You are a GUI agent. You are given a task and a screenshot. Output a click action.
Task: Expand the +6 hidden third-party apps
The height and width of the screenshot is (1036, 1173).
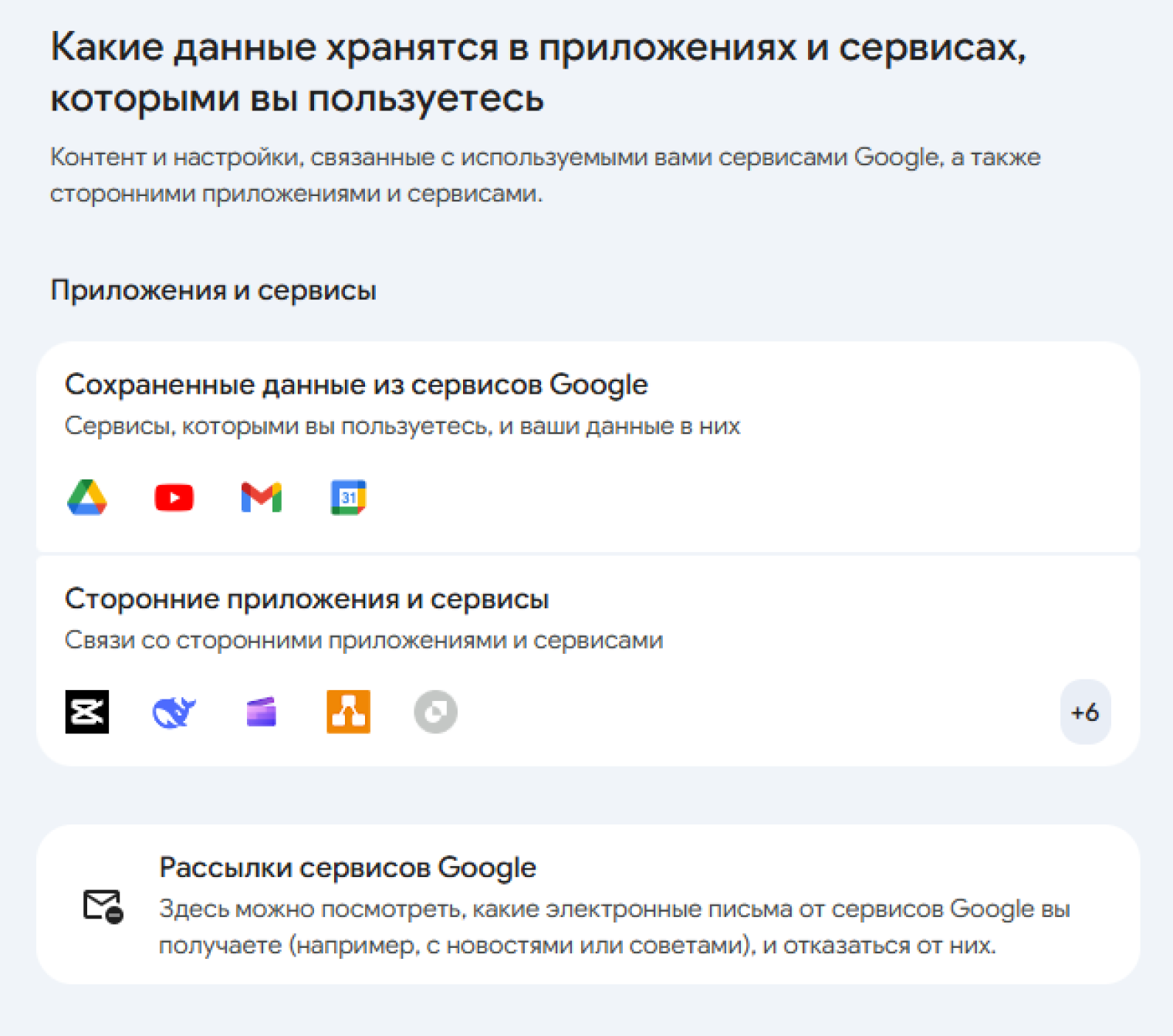click(x=1085, y=711)
